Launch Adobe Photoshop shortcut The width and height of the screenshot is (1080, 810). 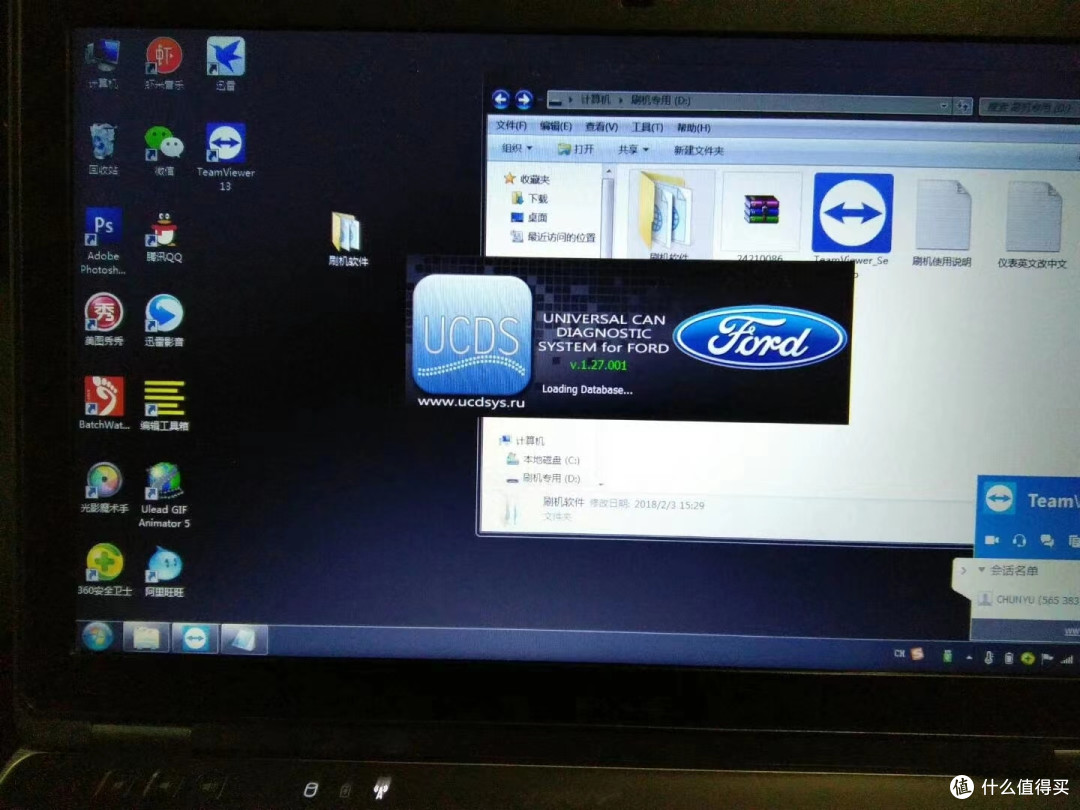[x=103, y=241]
